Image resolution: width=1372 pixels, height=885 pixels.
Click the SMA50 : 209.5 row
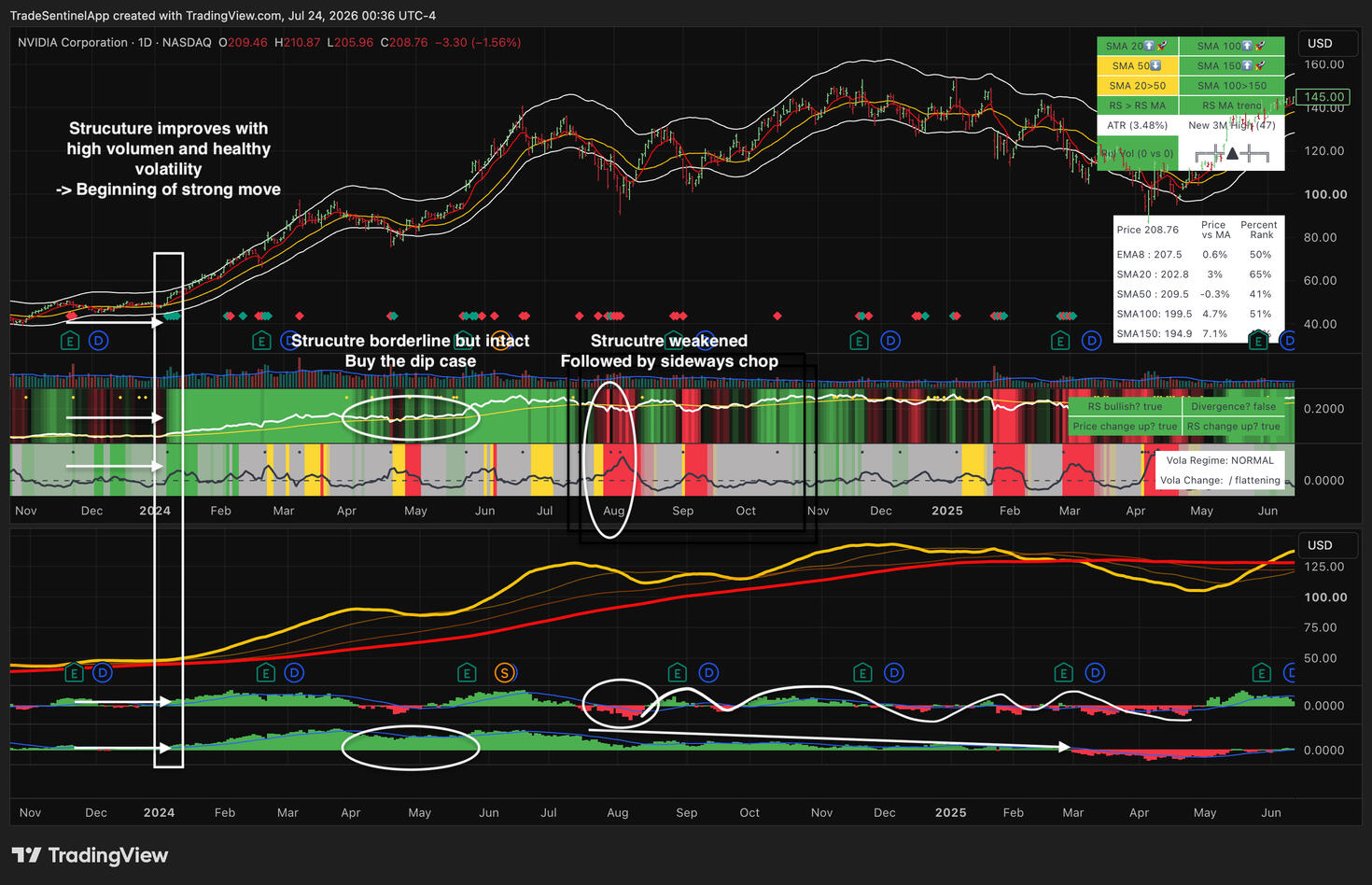pyautogui.click(x=1198, y=294)
